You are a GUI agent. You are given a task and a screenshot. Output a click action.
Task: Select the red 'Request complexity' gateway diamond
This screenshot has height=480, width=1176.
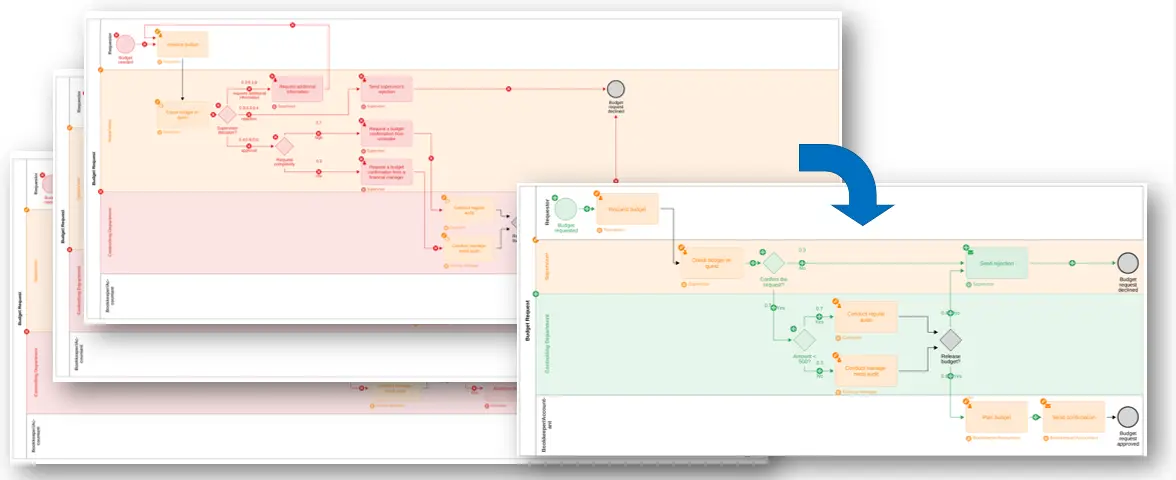click(285, 145)
